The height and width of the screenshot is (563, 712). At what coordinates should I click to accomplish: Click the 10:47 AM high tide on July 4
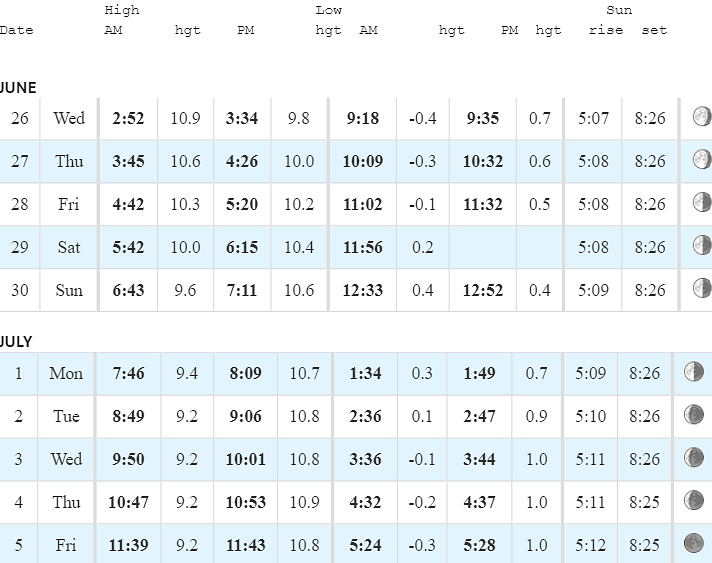(x=129, y=503)
